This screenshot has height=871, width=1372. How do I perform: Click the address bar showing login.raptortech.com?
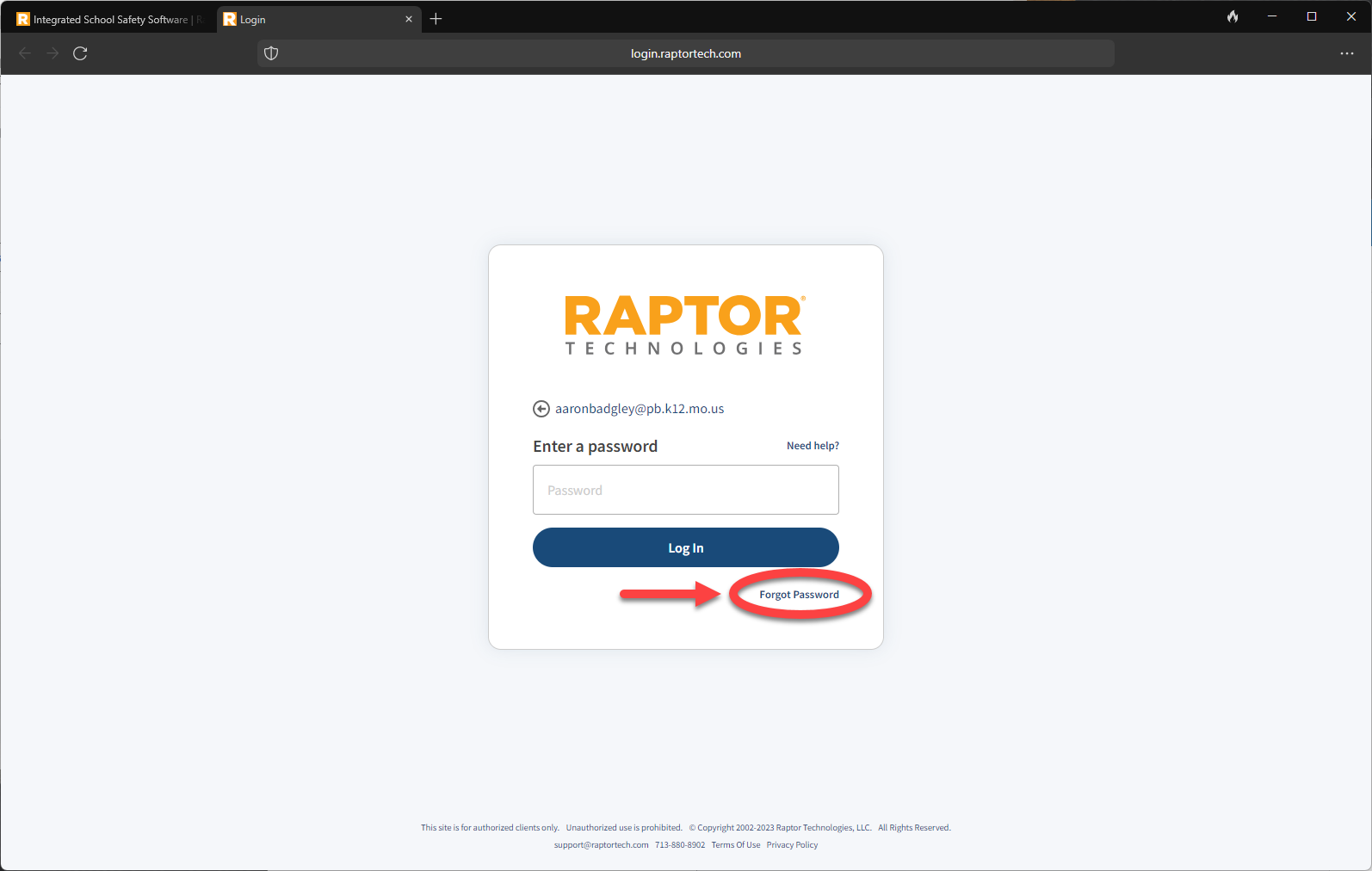coord(686,53)
